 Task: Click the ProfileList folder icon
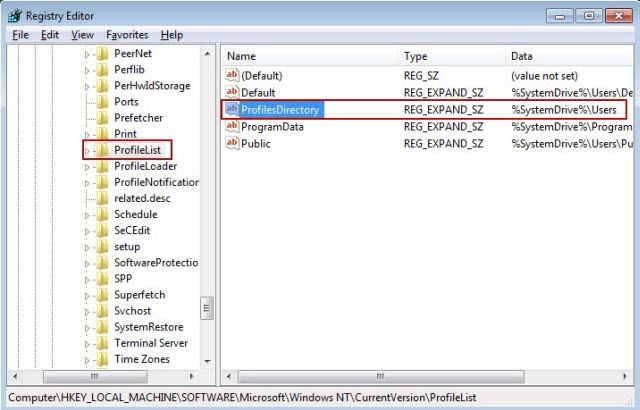tap(102, 150)
